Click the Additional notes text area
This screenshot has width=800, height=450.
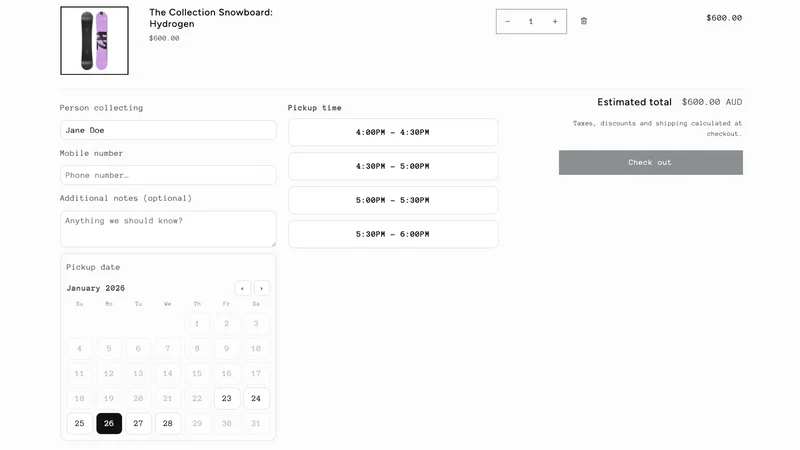pos(168,229)
